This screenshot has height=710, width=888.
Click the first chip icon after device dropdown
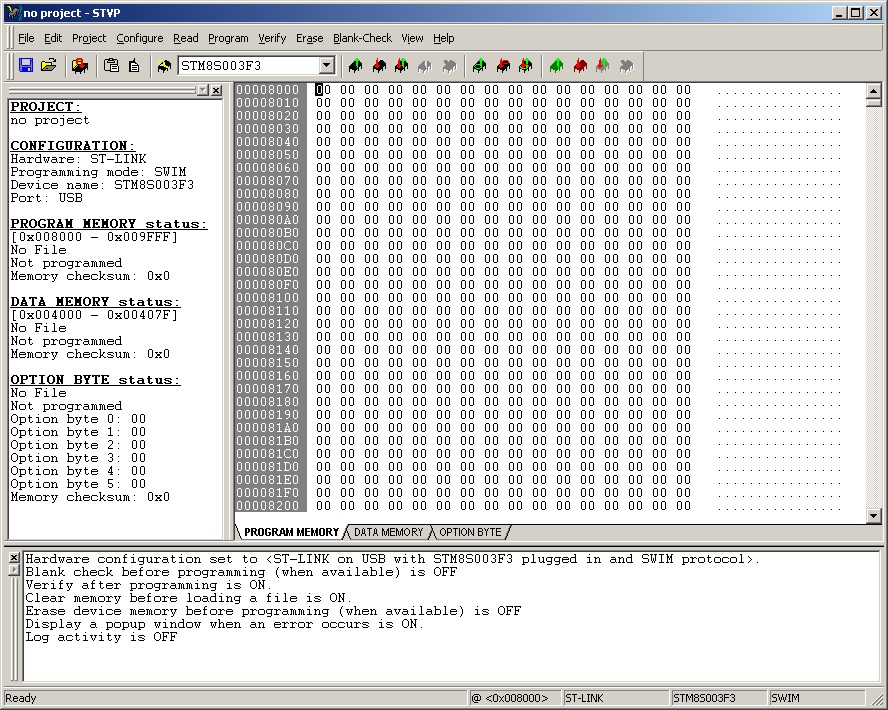pyautogui.click(x=355, y=66)
